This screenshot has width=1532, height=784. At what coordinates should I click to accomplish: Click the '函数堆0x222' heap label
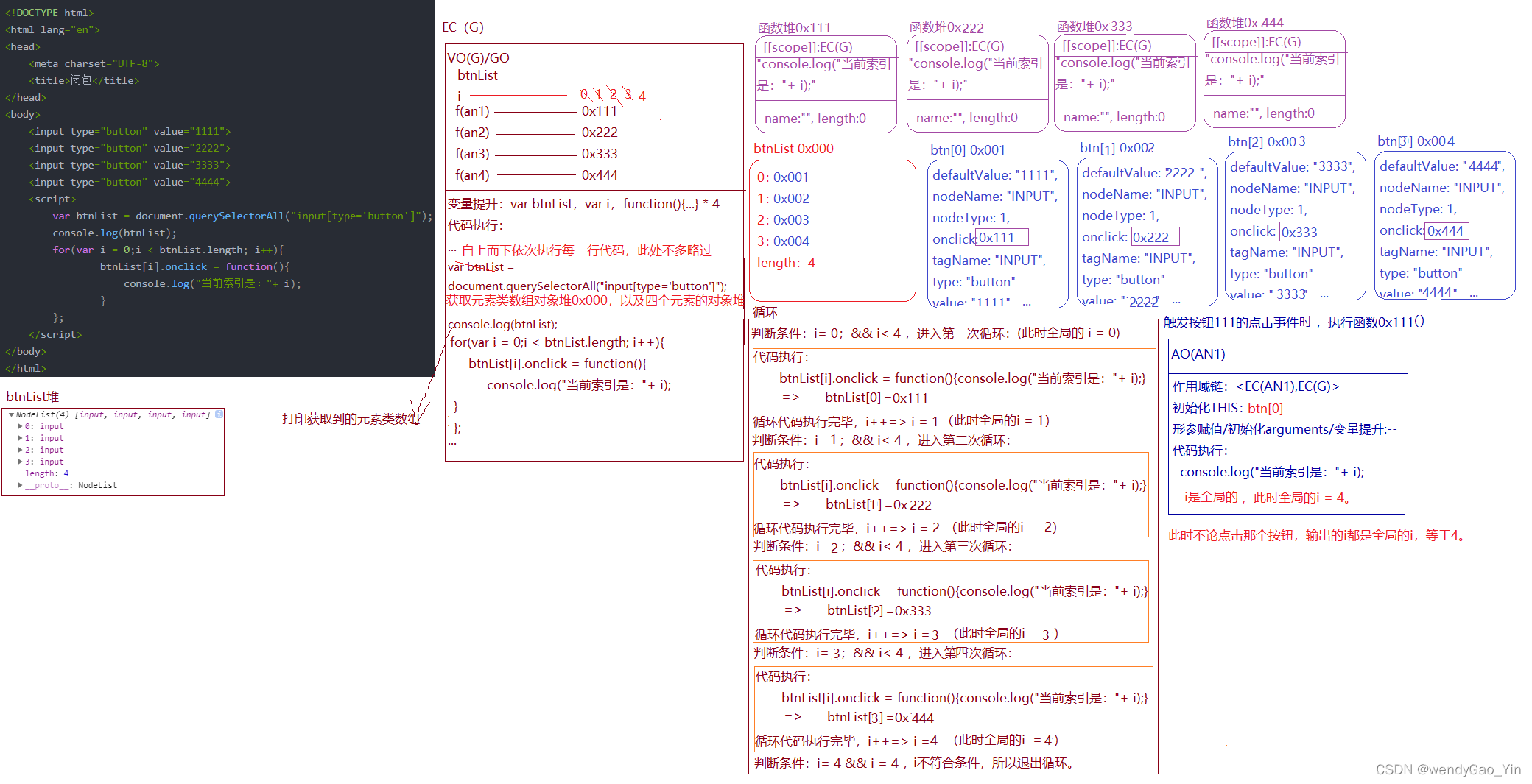coord(946,27)
